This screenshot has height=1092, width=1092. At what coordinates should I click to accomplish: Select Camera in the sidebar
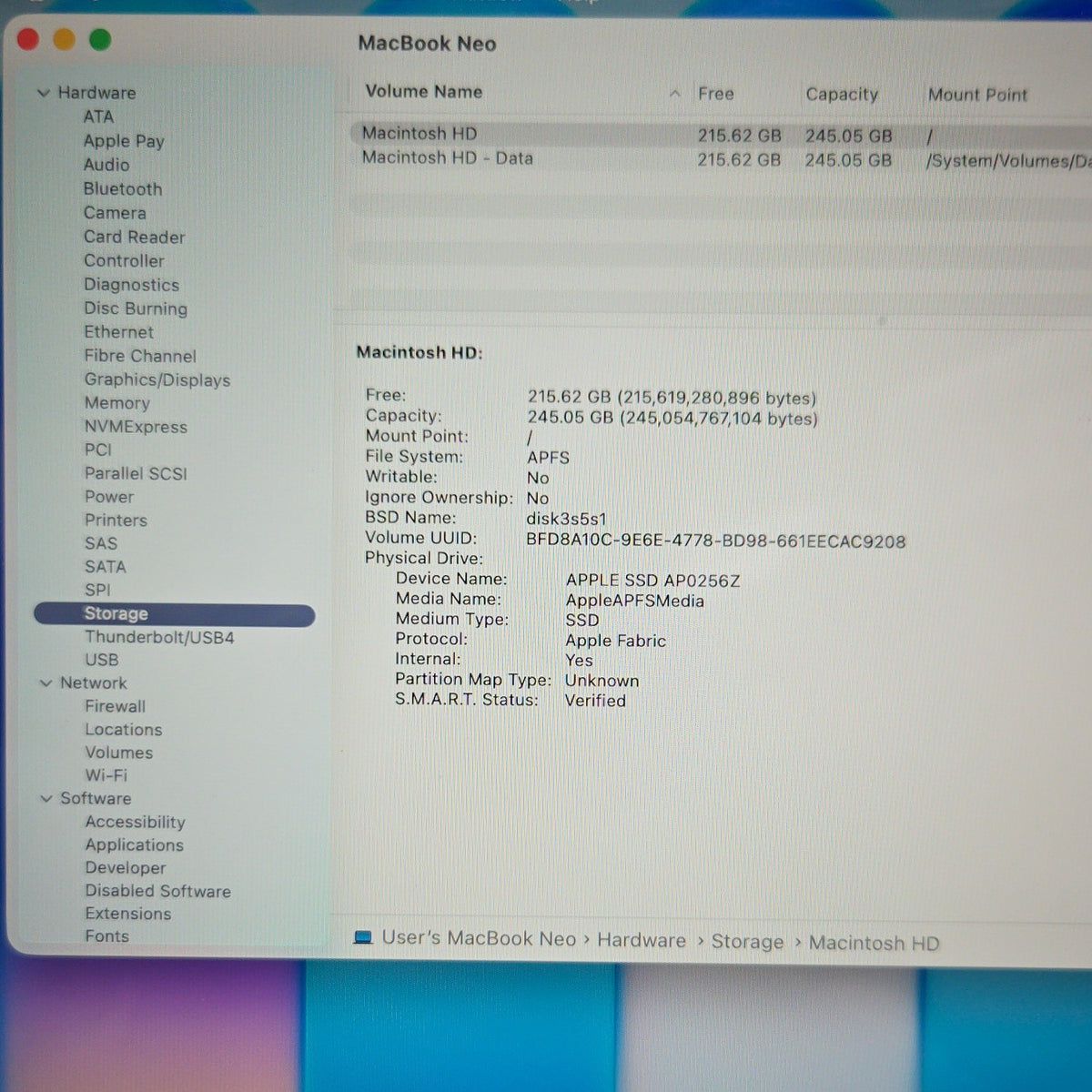point(115,213)
